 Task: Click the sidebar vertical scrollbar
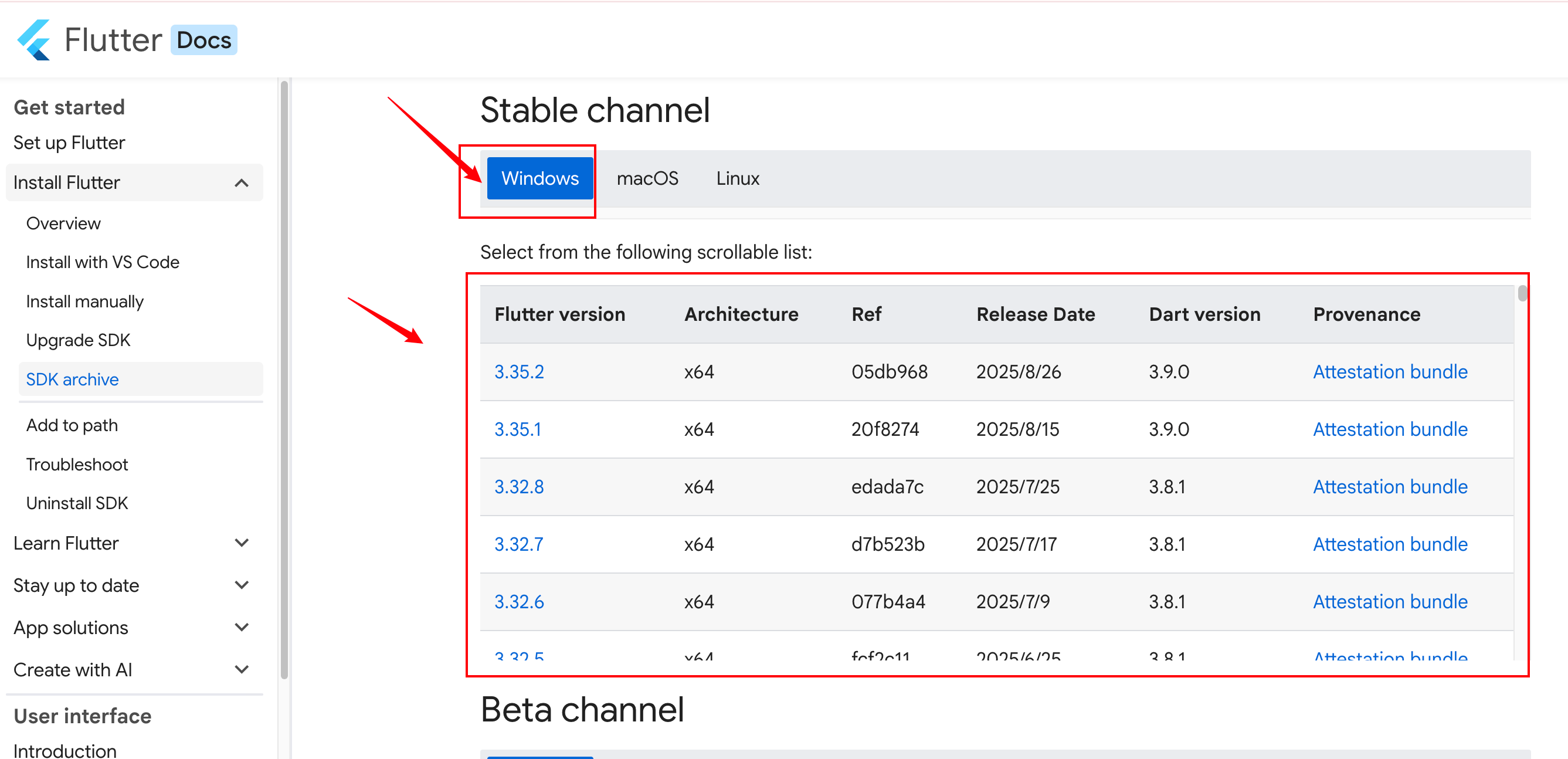[284, 381]
